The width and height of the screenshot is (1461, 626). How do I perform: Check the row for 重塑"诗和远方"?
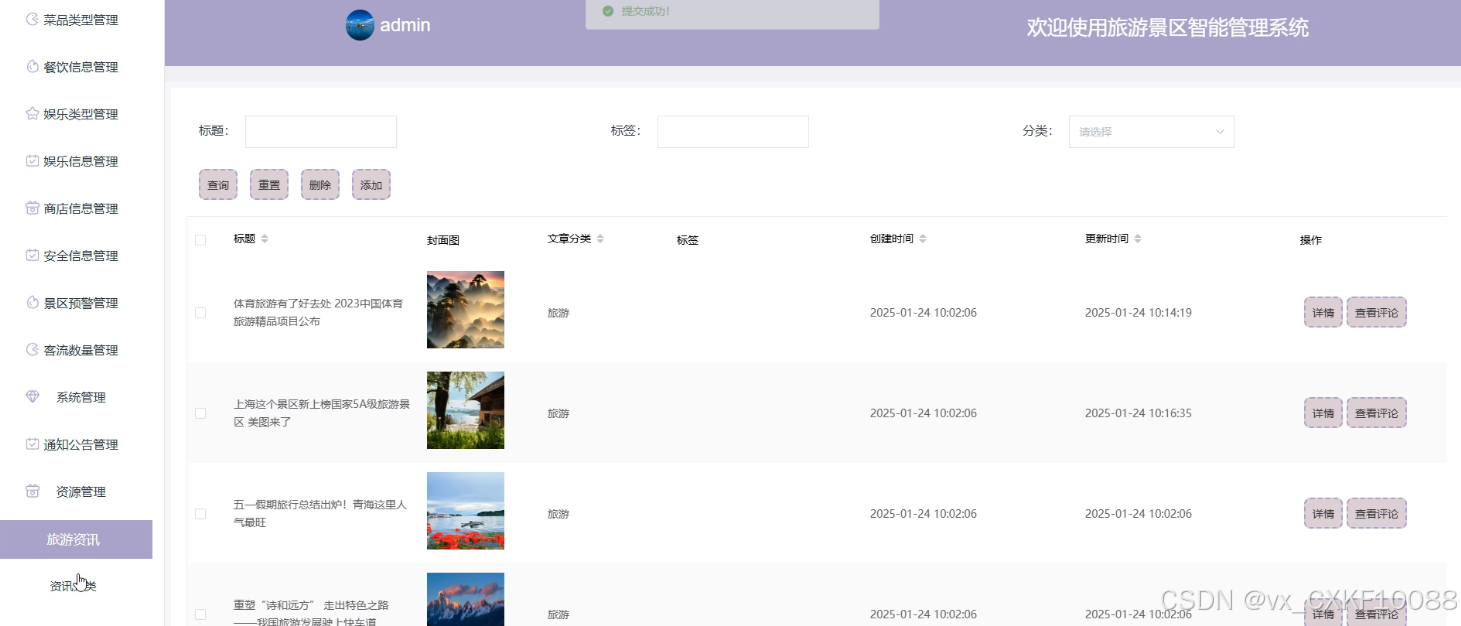pyautogui.click(x=201, y=614)
